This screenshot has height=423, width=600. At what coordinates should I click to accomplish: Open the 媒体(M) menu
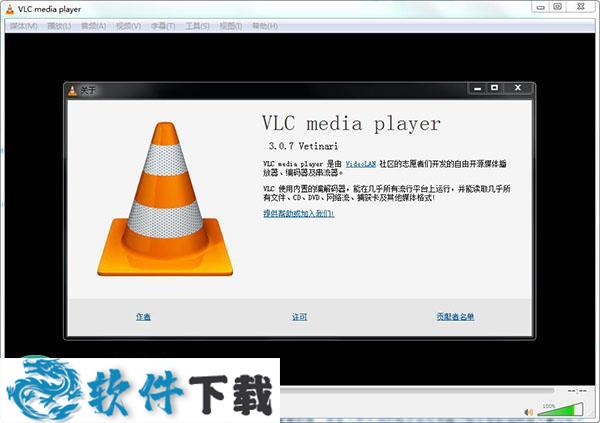23,26
